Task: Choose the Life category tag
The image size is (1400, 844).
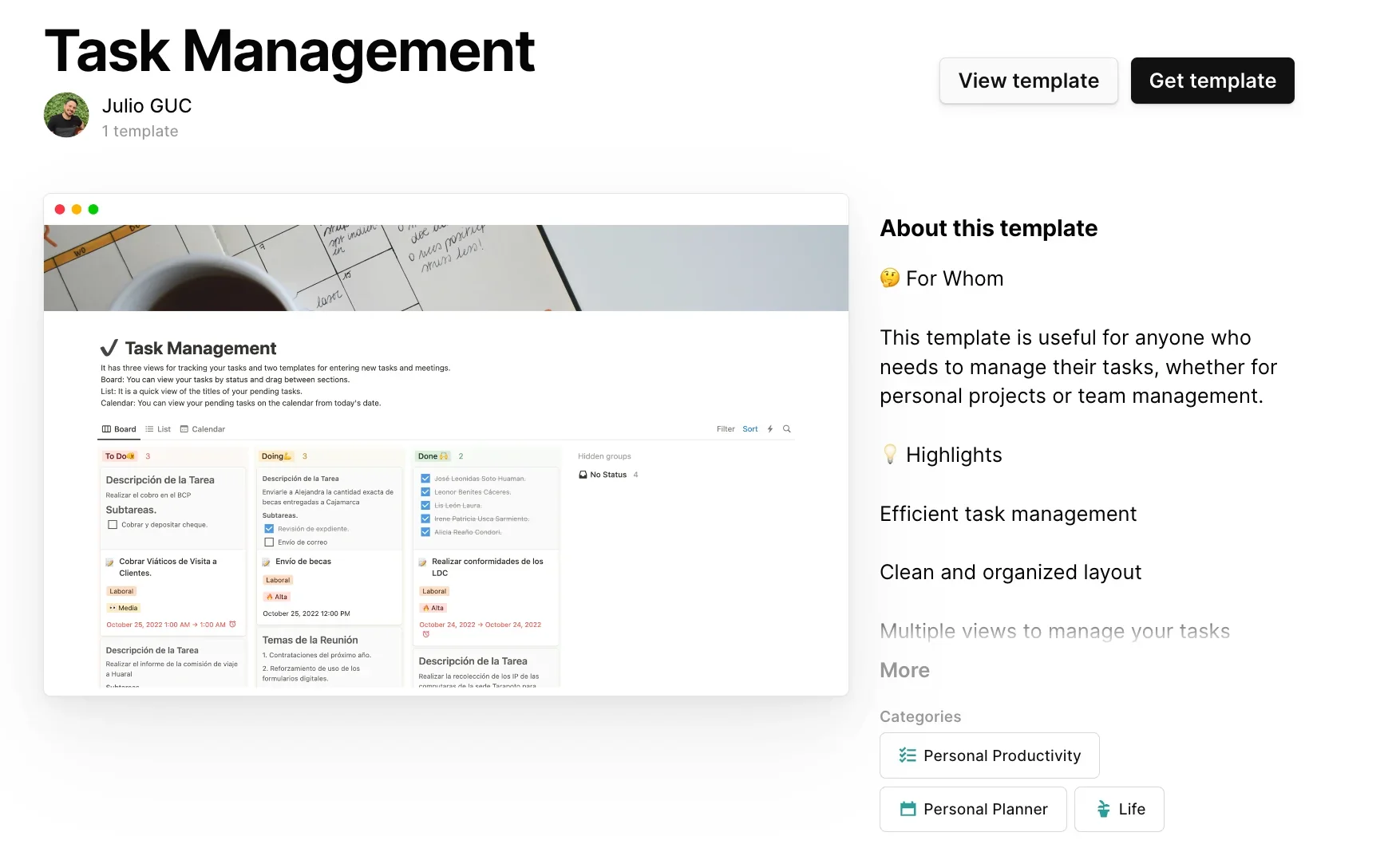Action: (1118, 809)
